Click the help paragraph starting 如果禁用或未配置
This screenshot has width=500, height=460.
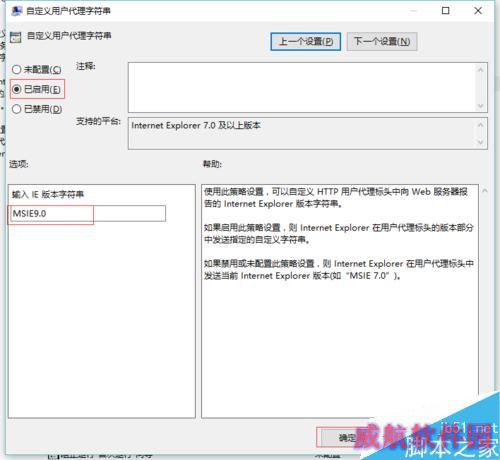(x=339, y=270)
